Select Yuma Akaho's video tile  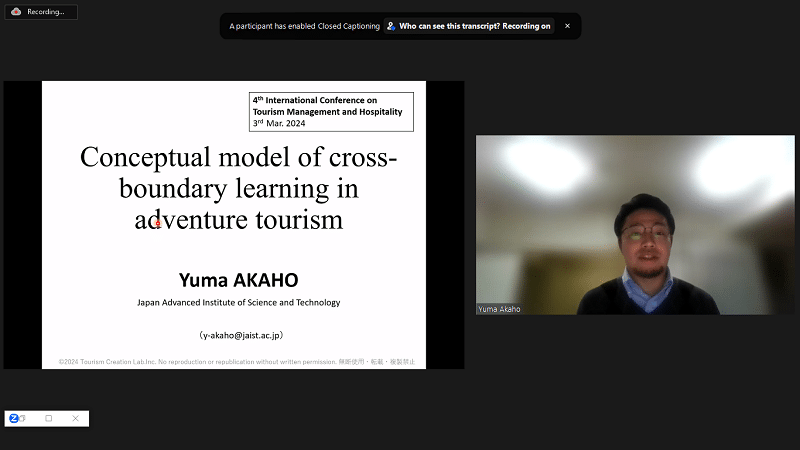635,225
